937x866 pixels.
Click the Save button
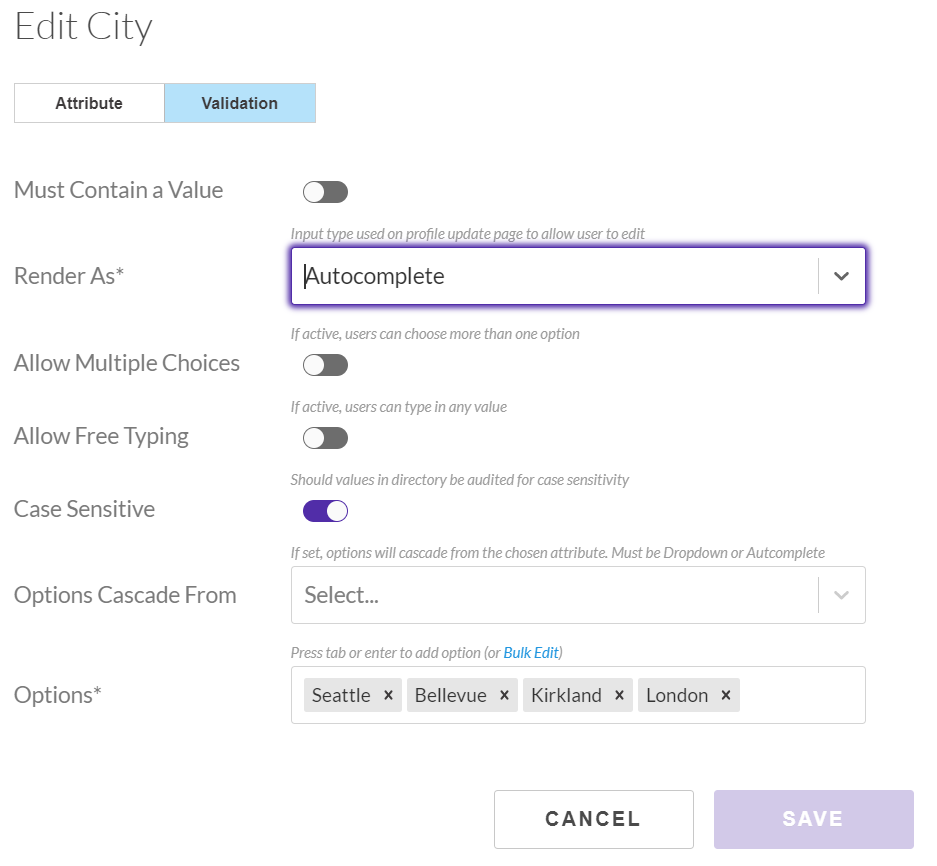(813, 819)
